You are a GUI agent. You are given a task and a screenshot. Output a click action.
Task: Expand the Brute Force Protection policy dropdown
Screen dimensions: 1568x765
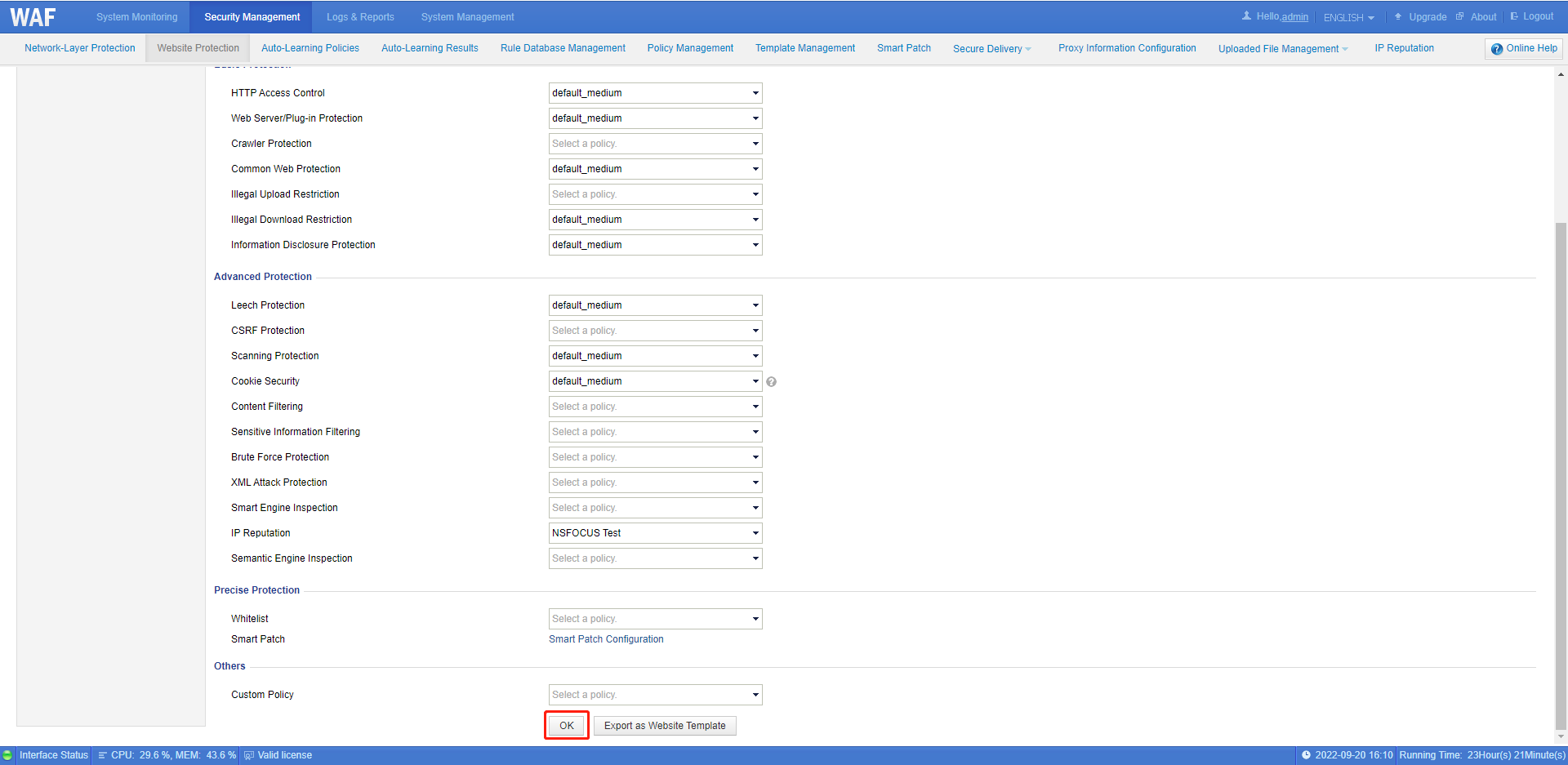point(655,457)
